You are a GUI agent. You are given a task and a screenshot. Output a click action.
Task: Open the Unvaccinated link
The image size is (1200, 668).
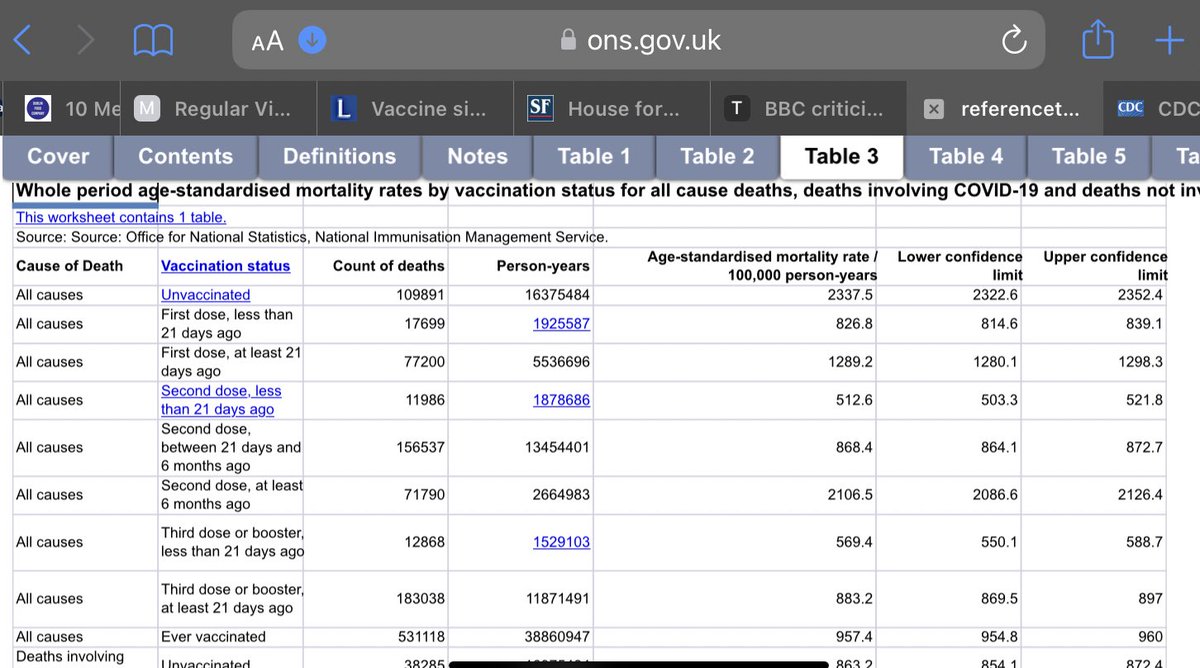[204, 294]
